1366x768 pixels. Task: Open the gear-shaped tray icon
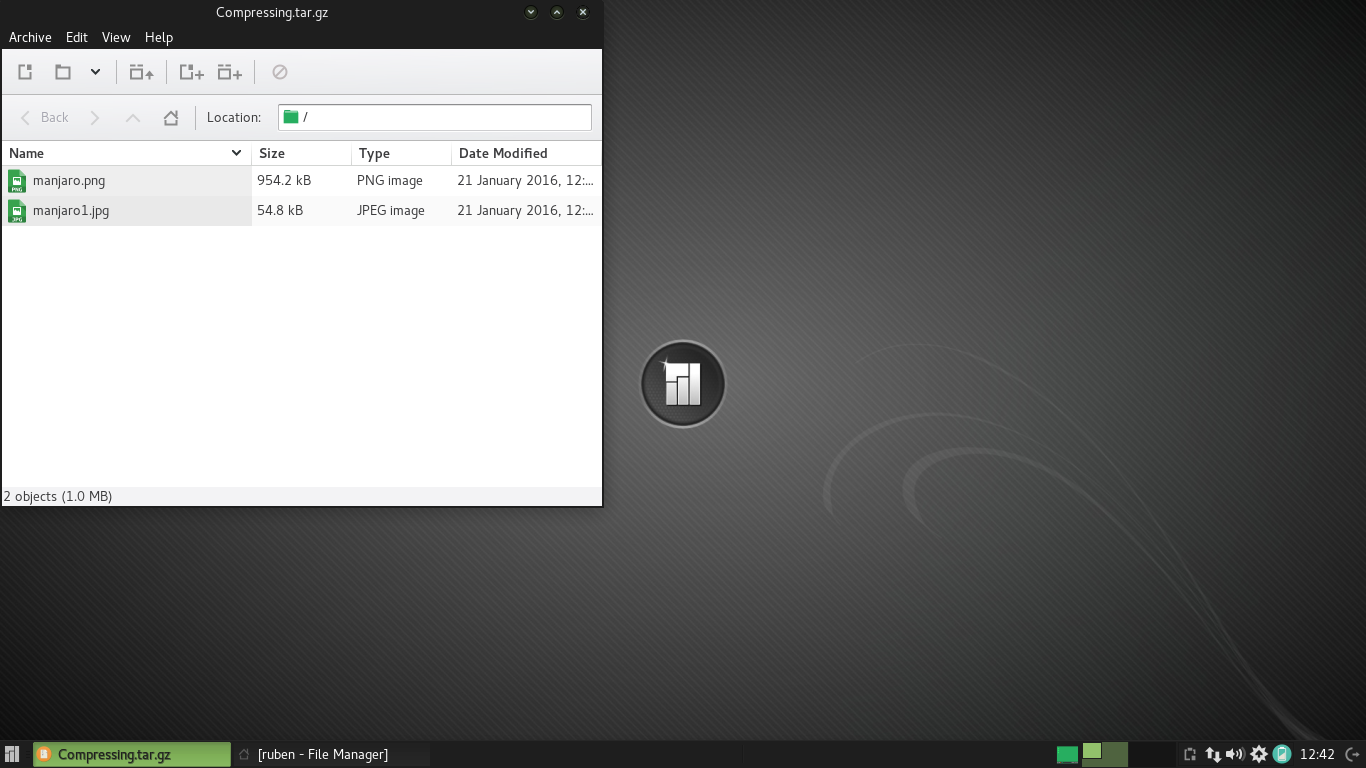(x=1259, y=754)
